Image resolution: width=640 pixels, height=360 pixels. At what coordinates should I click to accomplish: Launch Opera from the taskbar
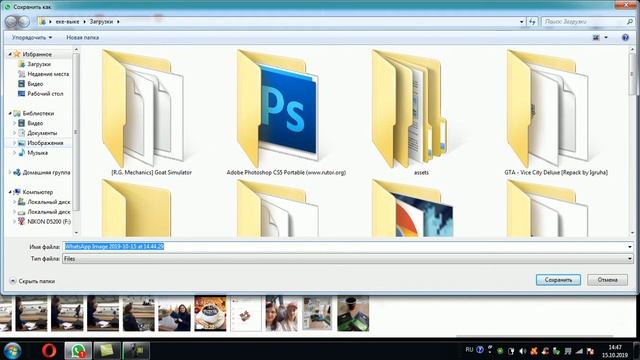pyautogui.click(x=49, y=351)
